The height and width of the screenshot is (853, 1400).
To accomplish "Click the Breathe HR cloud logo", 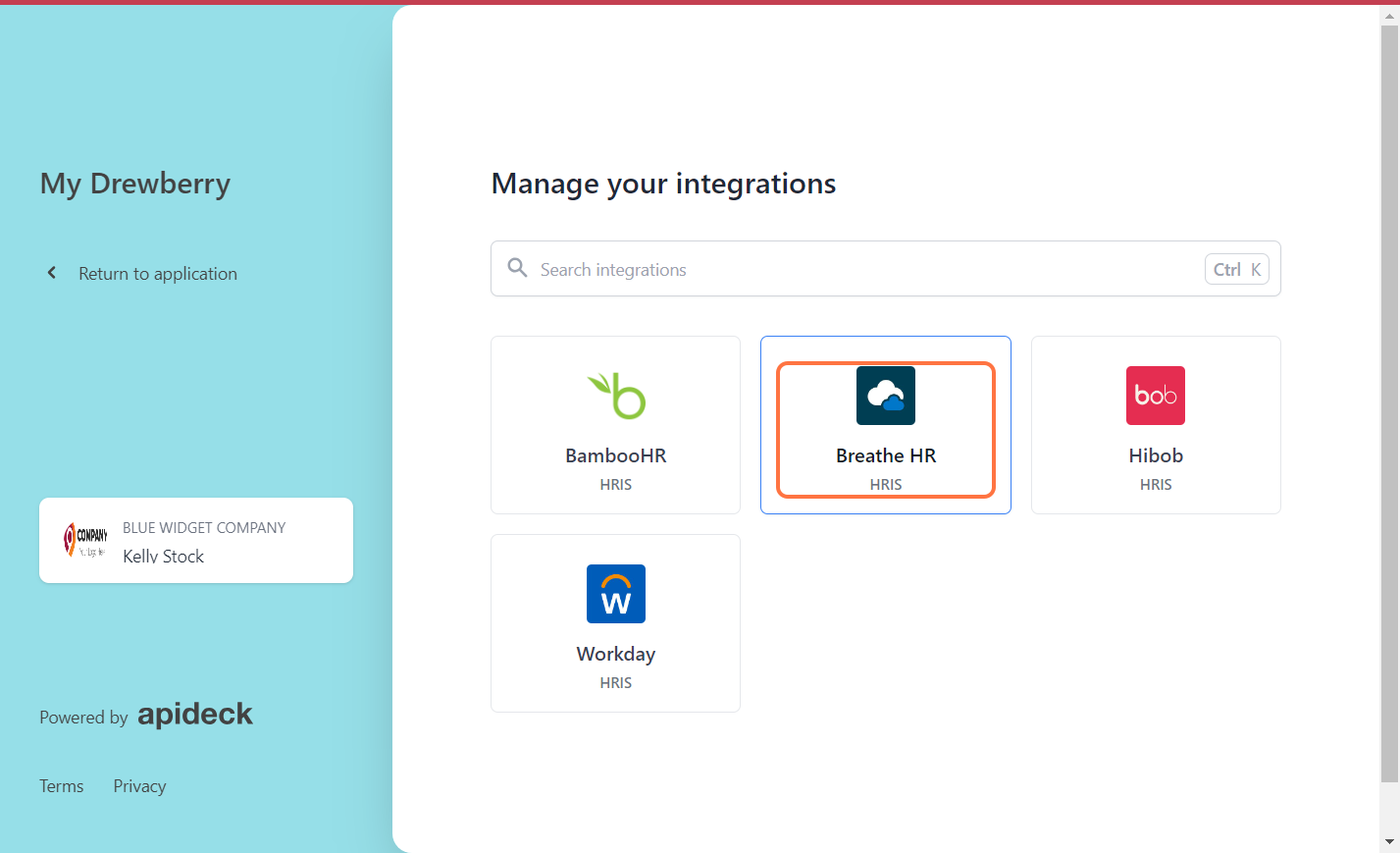I will [x=886, y=396].
